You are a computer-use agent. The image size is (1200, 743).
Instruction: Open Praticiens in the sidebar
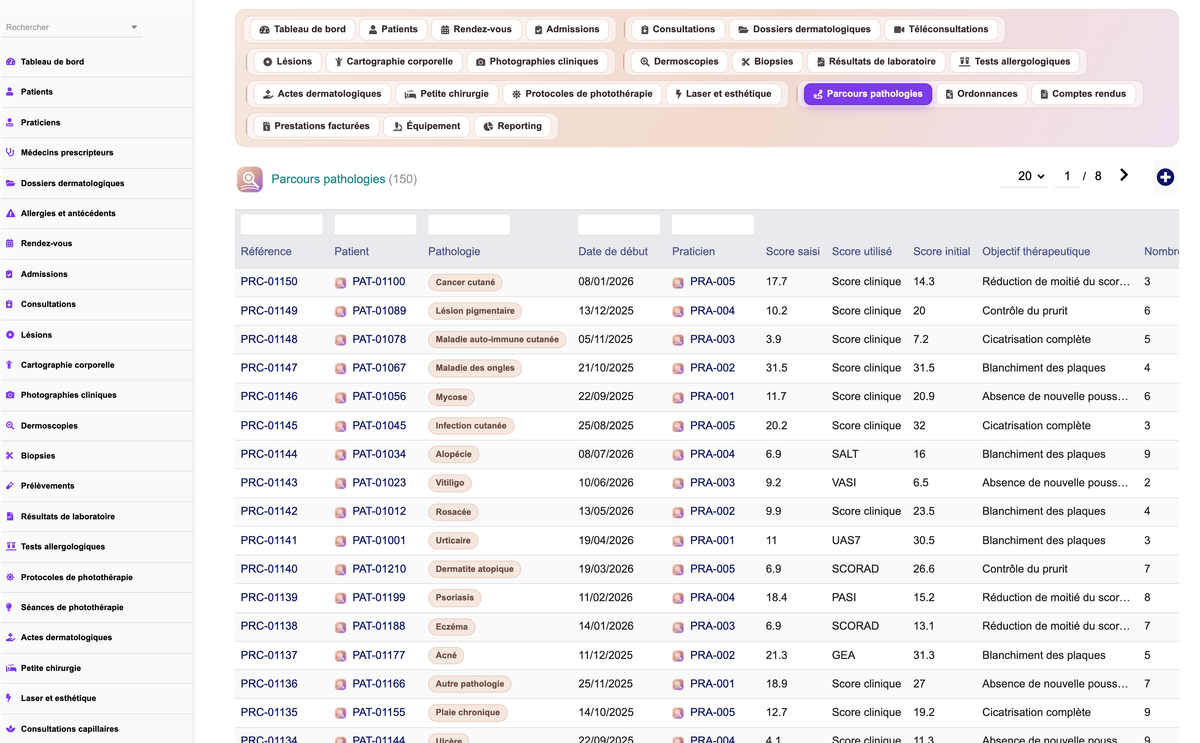40,122
